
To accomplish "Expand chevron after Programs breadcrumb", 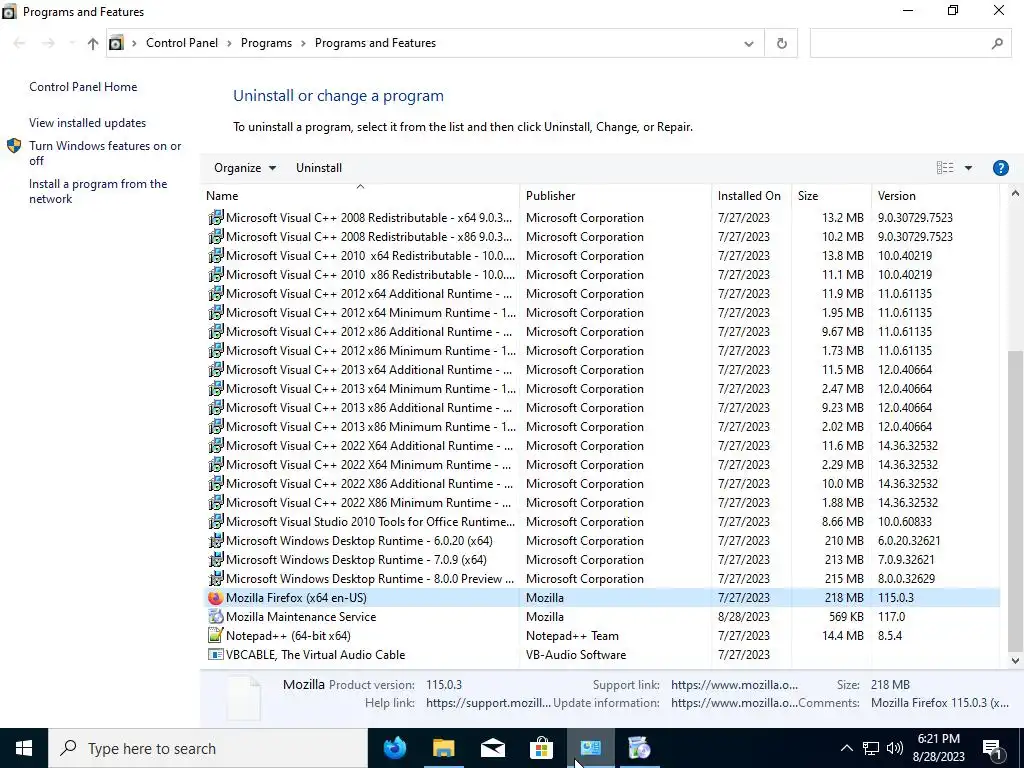I will pyautogui.click(x=304, y=43).
